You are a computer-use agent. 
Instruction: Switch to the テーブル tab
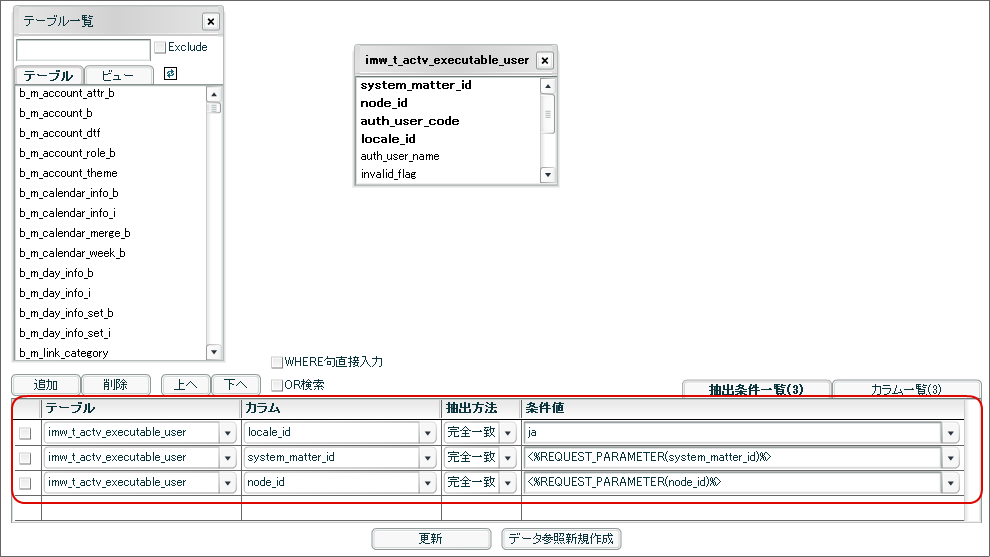pos(49,76)
